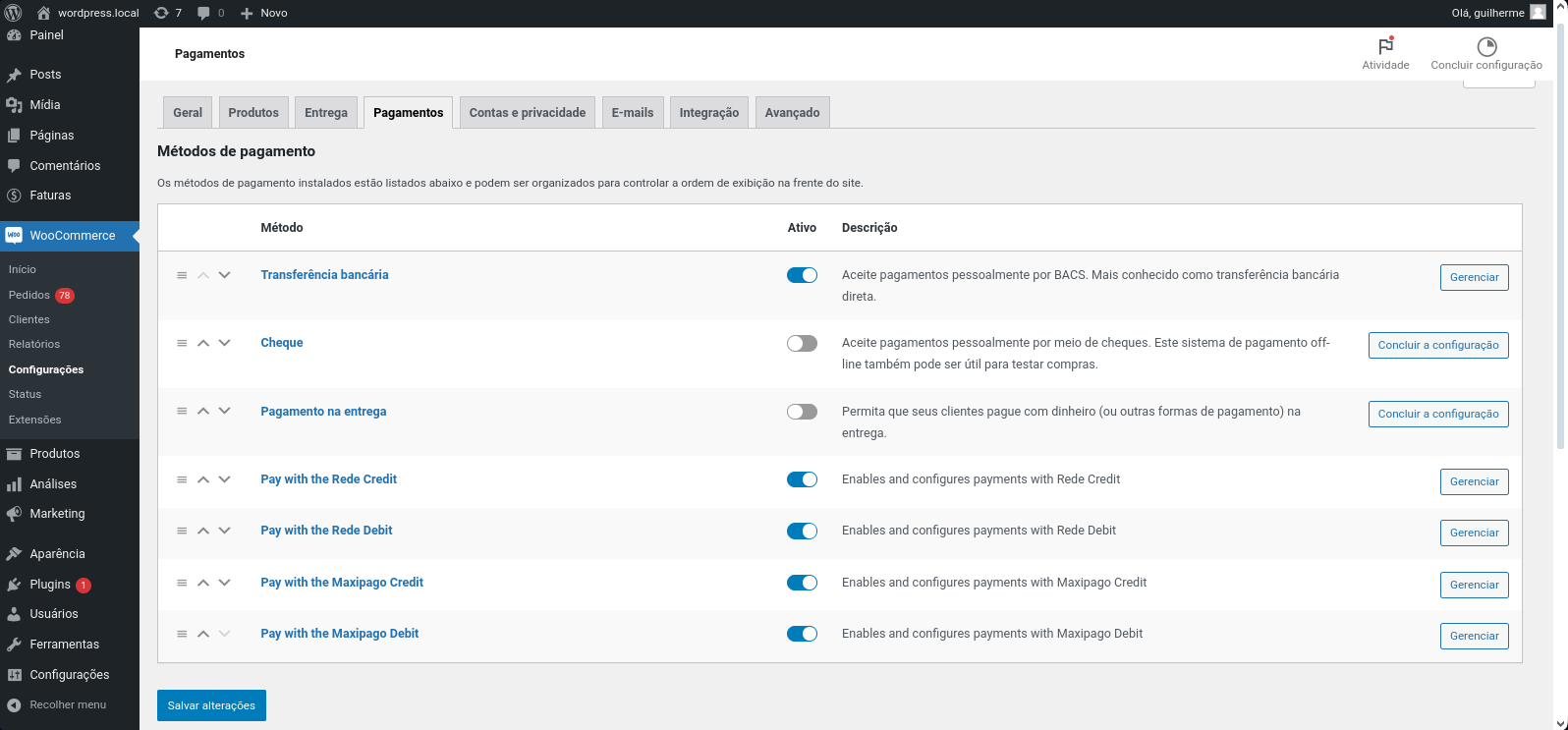Image resolution: width=1568 pixels, height=730 pixels.
Task: Switch to the Produtos settings tab
Action: (x=253, y=112)
